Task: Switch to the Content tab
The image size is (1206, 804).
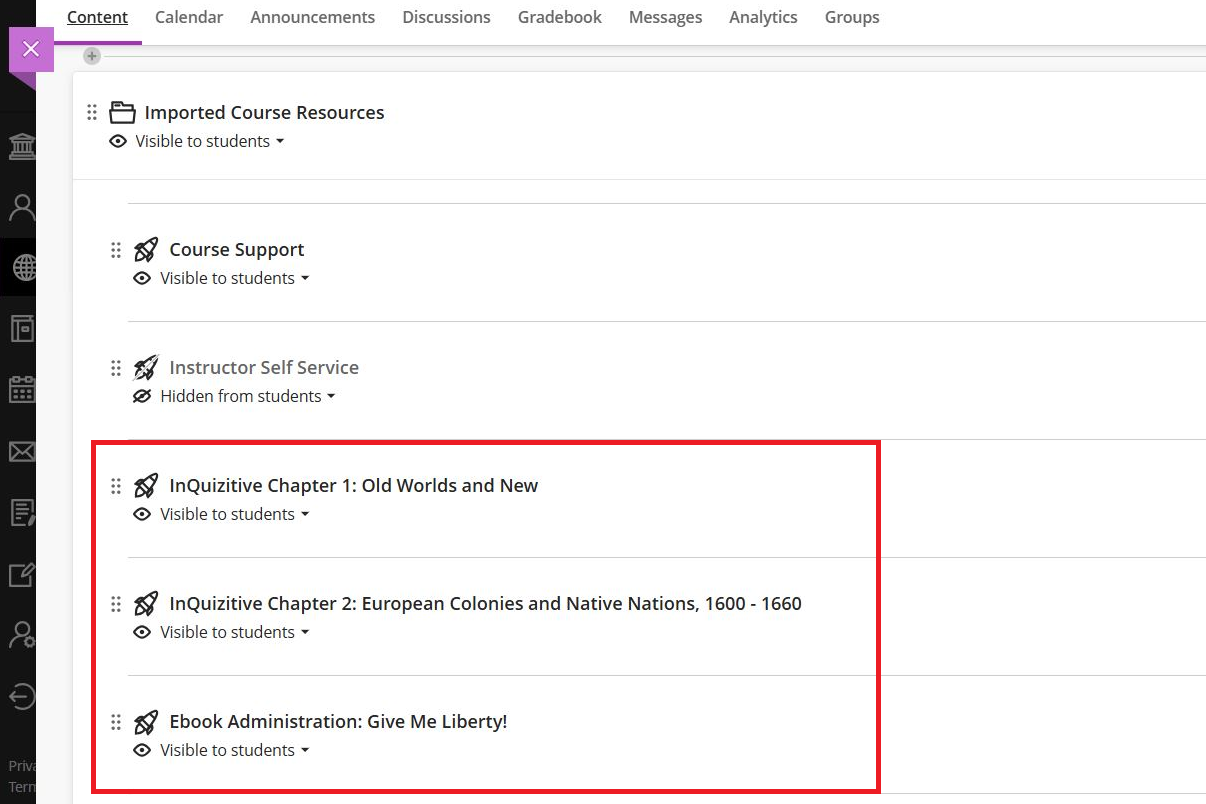Action: click(x=97, y=17)
